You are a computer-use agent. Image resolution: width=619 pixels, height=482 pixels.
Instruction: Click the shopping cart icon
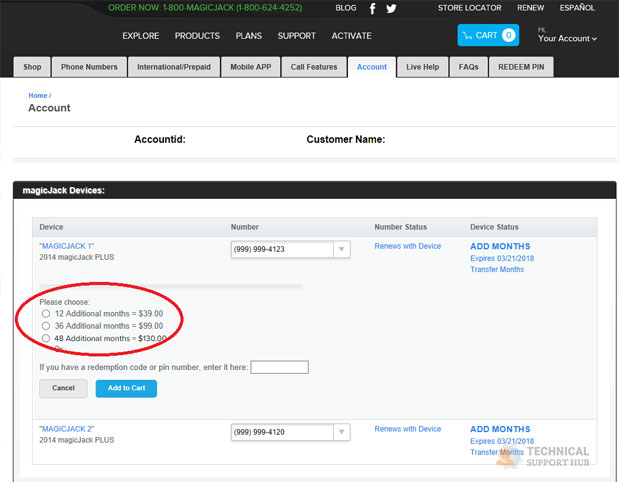467,36
